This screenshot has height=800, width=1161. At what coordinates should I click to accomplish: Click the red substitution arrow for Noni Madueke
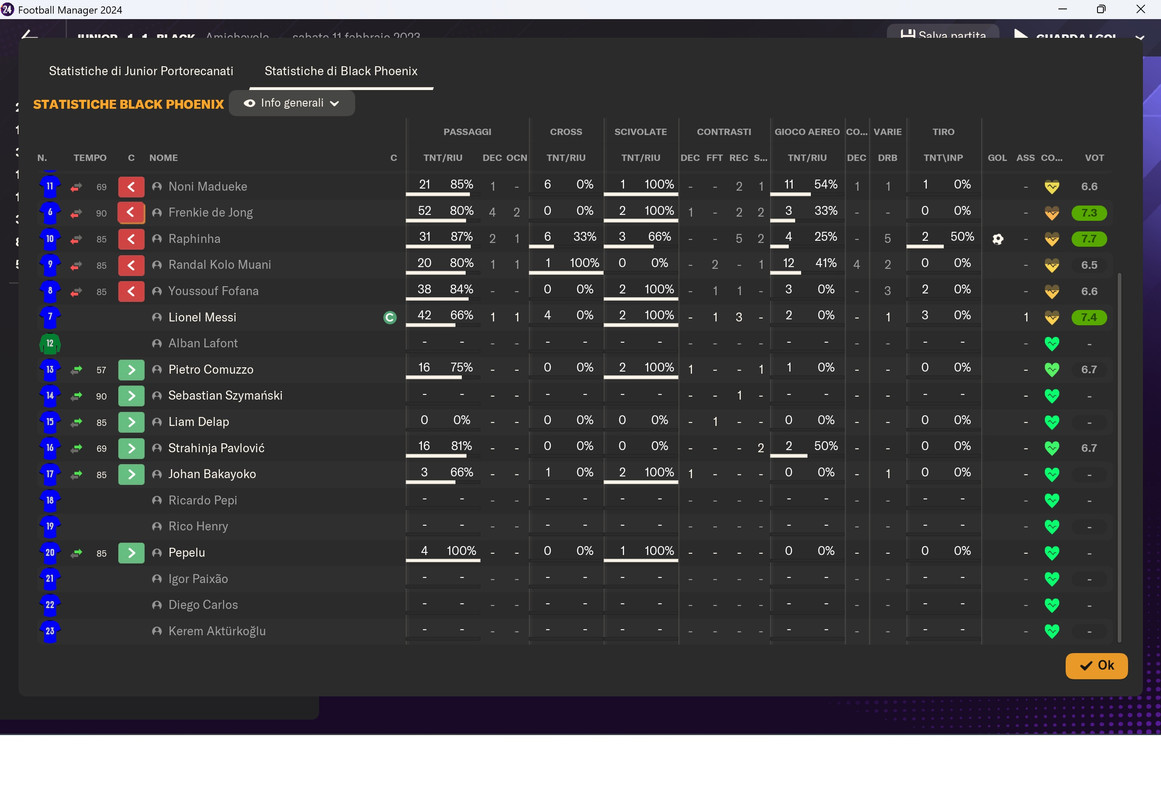tap(131, 187)
